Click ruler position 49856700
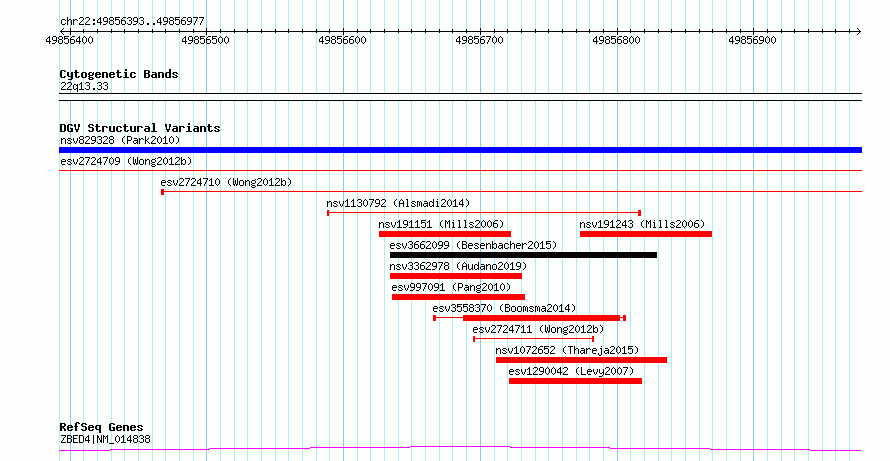The image size is (890, 461). (x=480, y=40)
